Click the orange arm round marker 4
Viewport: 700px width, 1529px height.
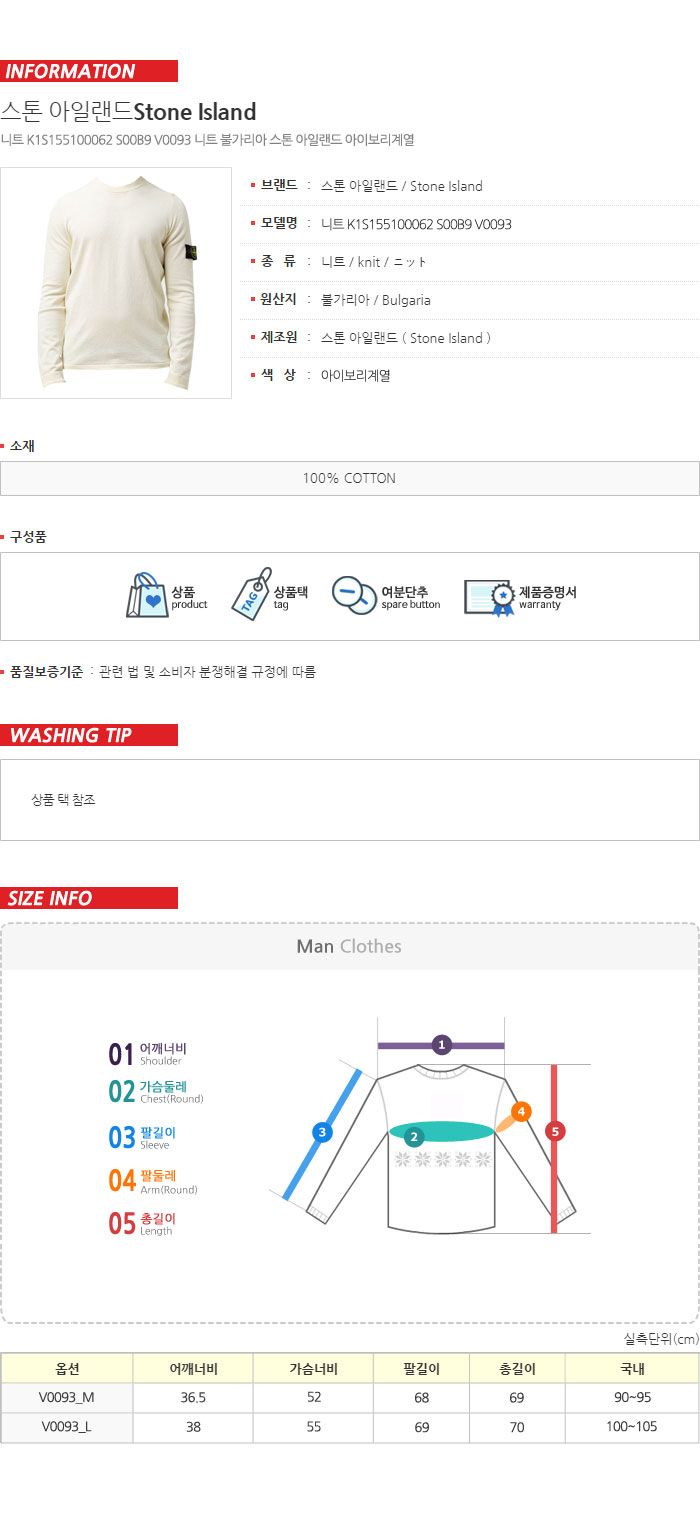[x=521, y=1111]
